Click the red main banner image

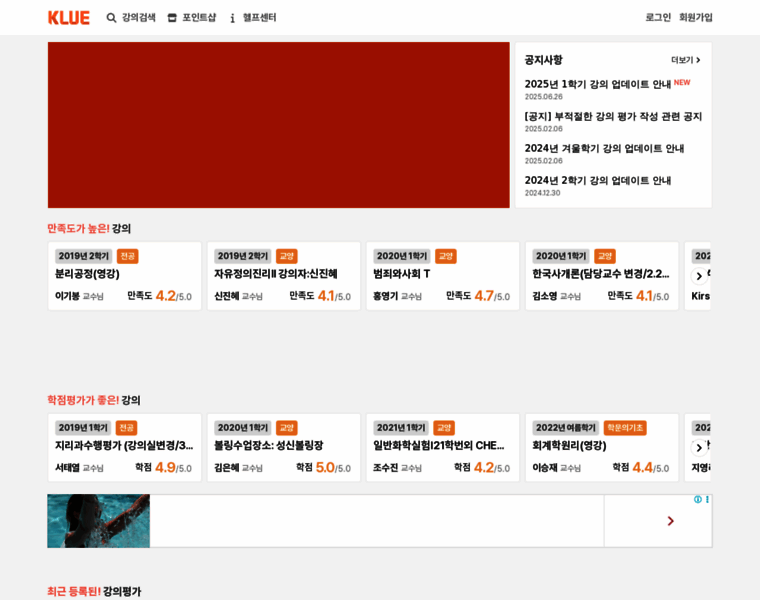(x=278, y=125)
